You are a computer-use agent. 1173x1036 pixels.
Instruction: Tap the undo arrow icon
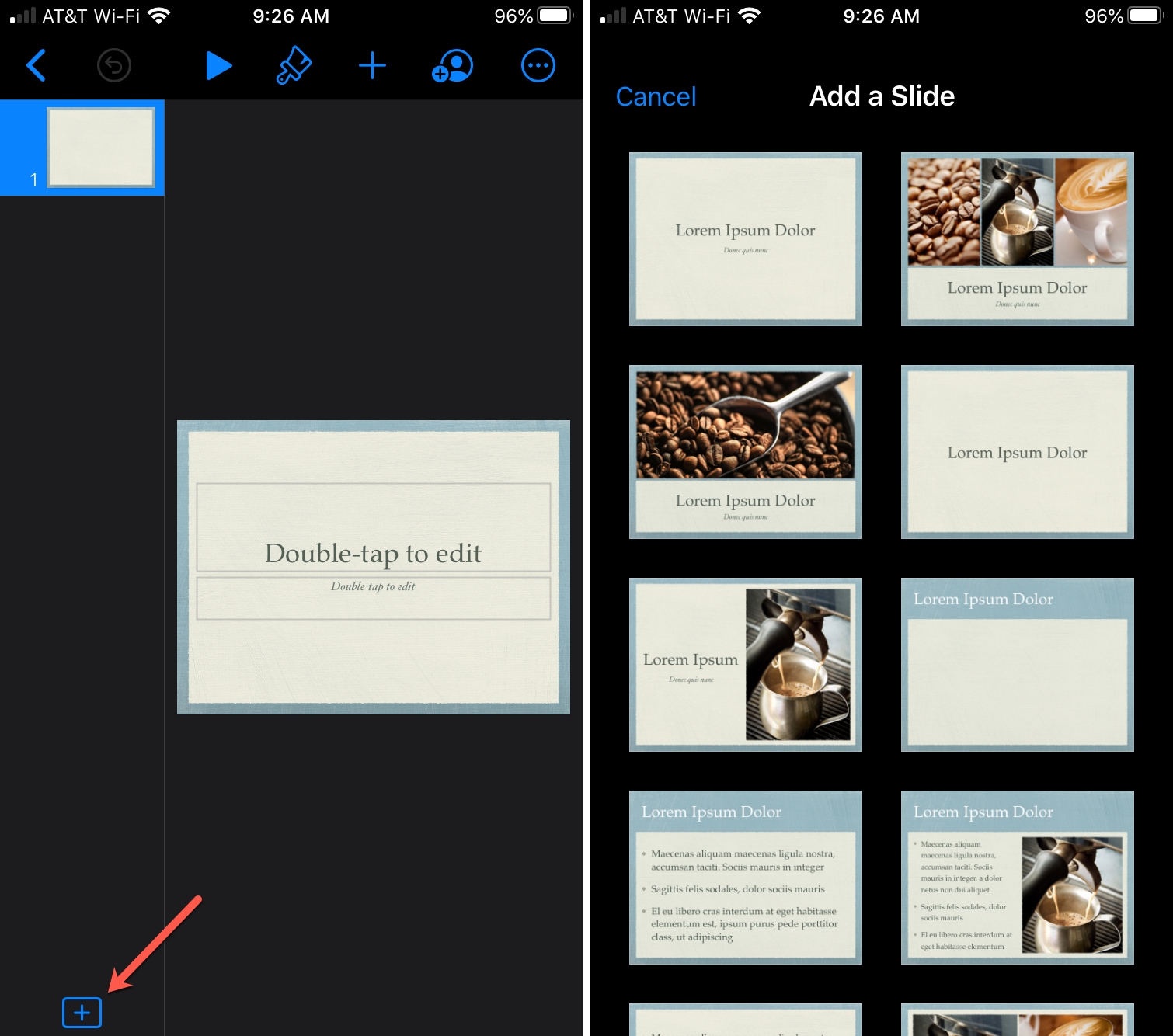[114, 65]
